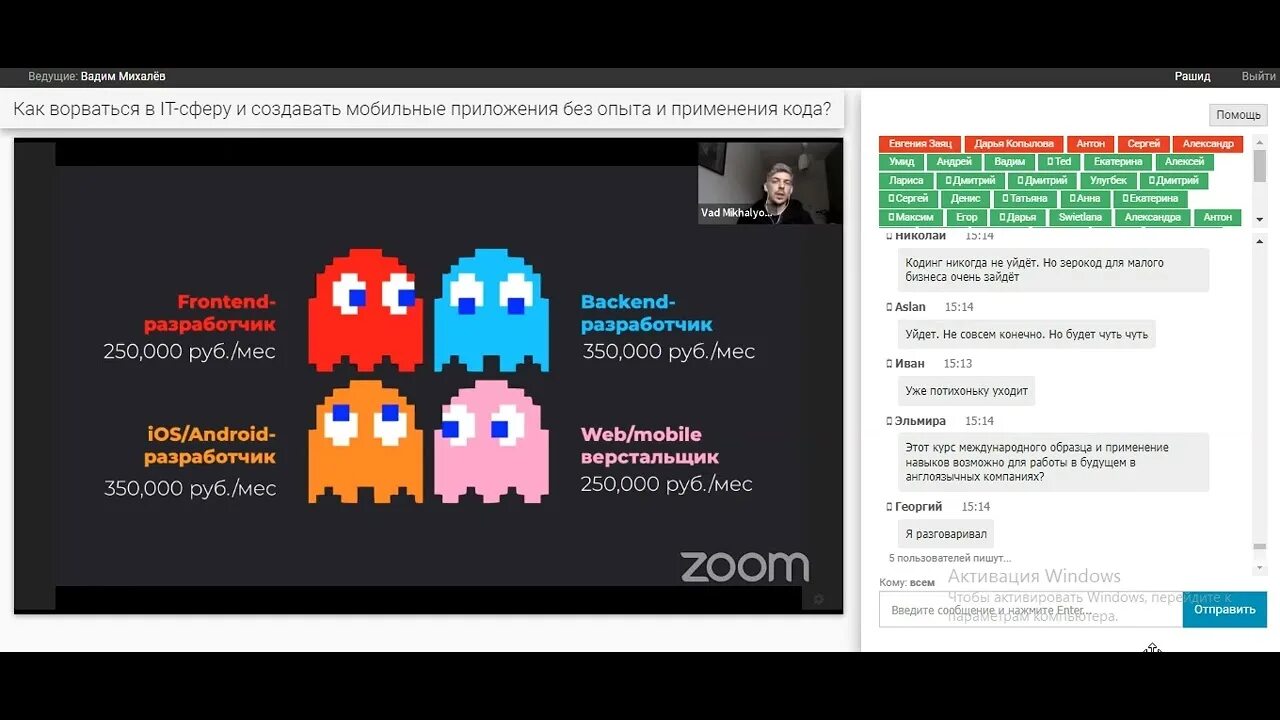This screenshot has width=1280, height=720.
Task: Select the red participant chip Дарья Копылова
Action: (x=1014, y=144)
